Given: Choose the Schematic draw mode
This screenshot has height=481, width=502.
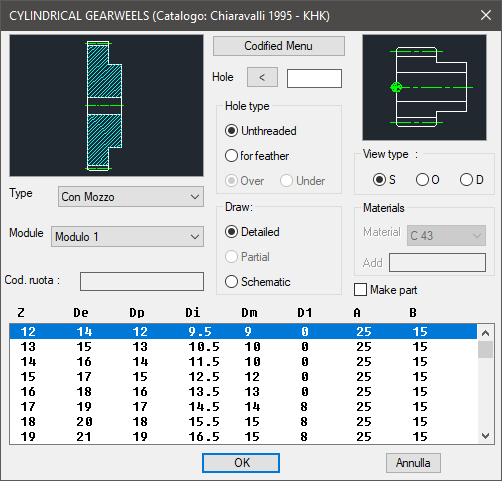Looking at the screenshot, I should coord(258,282).
